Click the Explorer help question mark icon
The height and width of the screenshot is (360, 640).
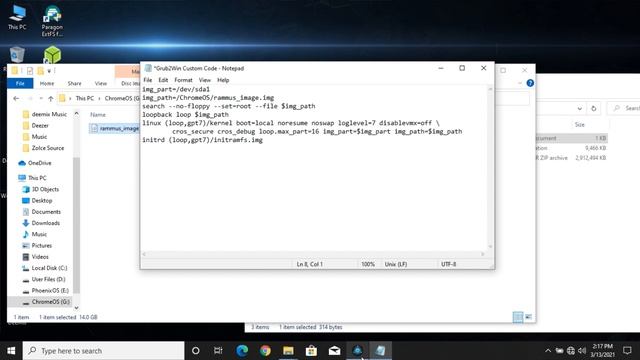point(530,83)
